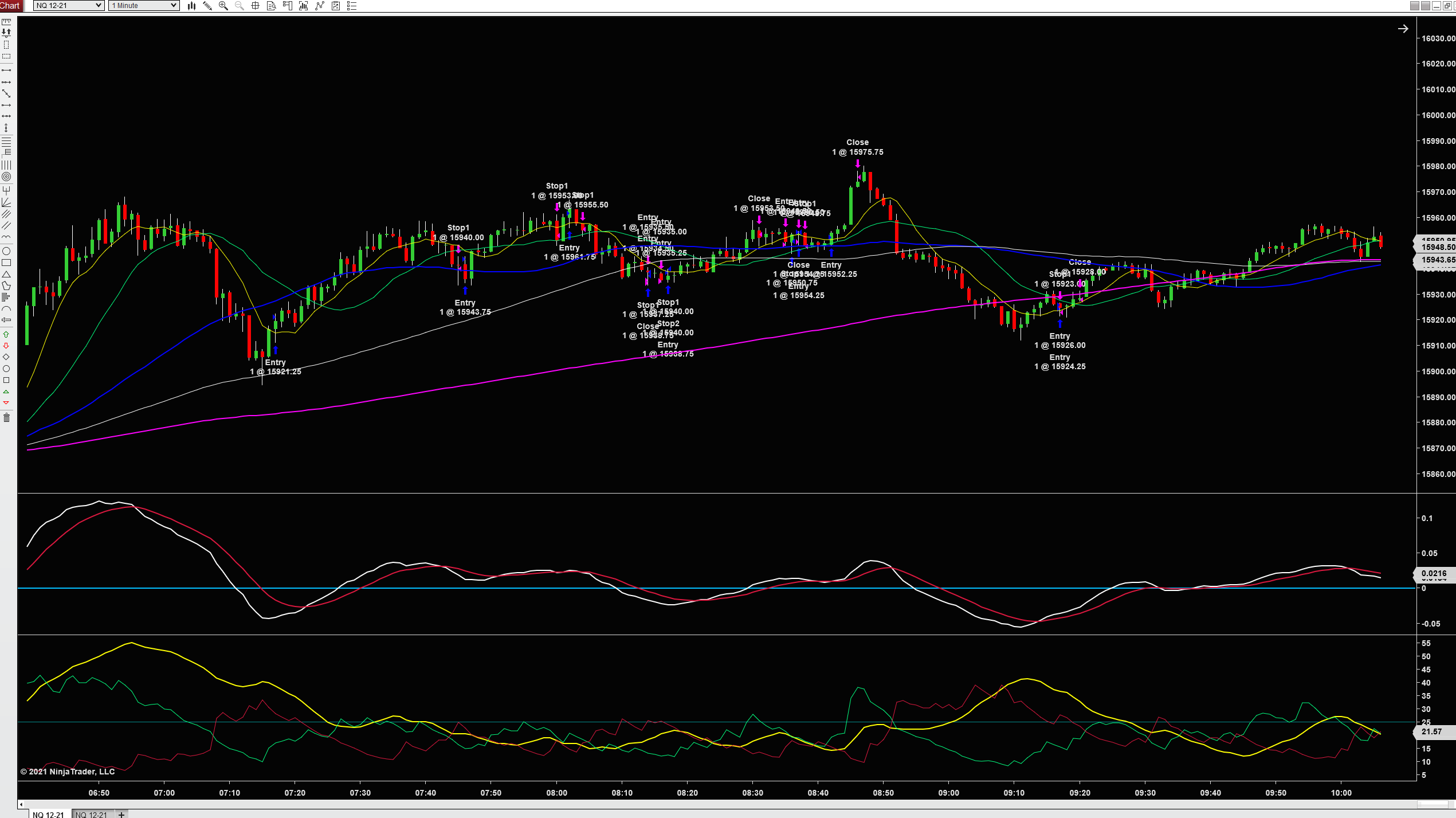Click the zoom in magnifier icon
The height and width of the screenshot is (818, 1456).
[x=223, y=6]
